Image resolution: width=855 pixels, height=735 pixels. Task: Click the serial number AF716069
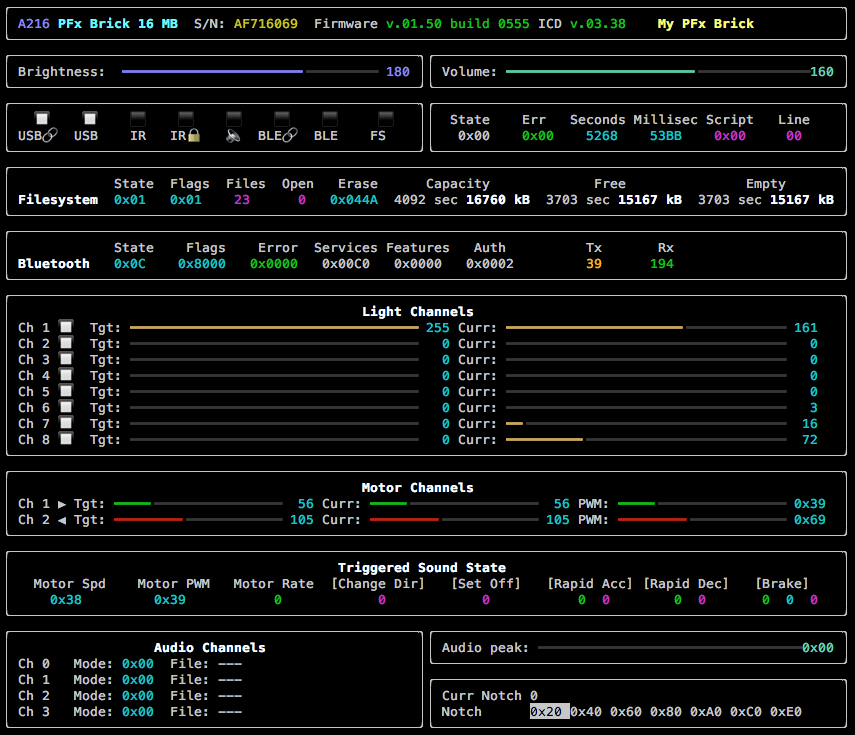[266, 23]
